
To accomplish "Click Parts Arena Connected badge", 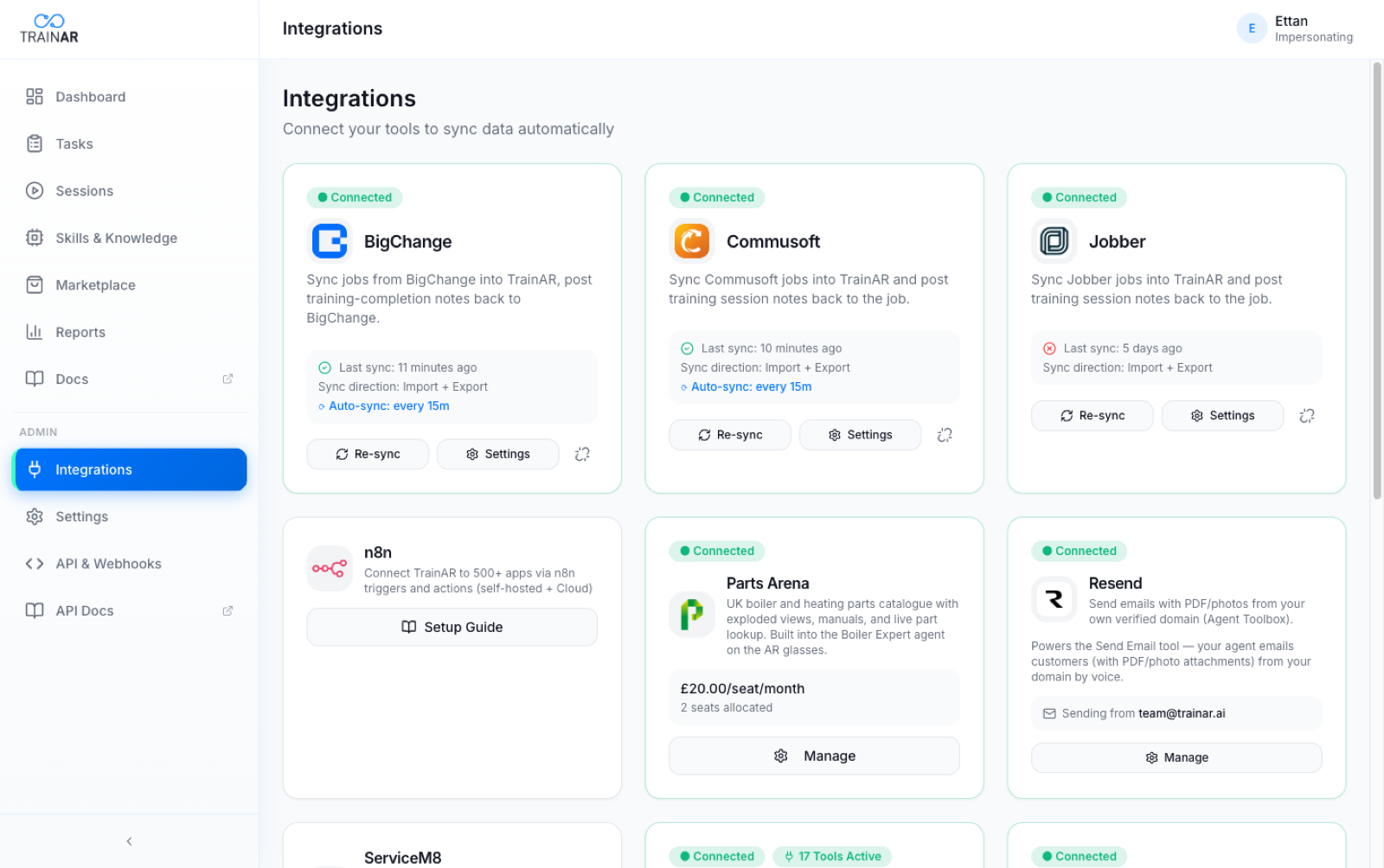I will pyautogui.click(x=717, y=551).
